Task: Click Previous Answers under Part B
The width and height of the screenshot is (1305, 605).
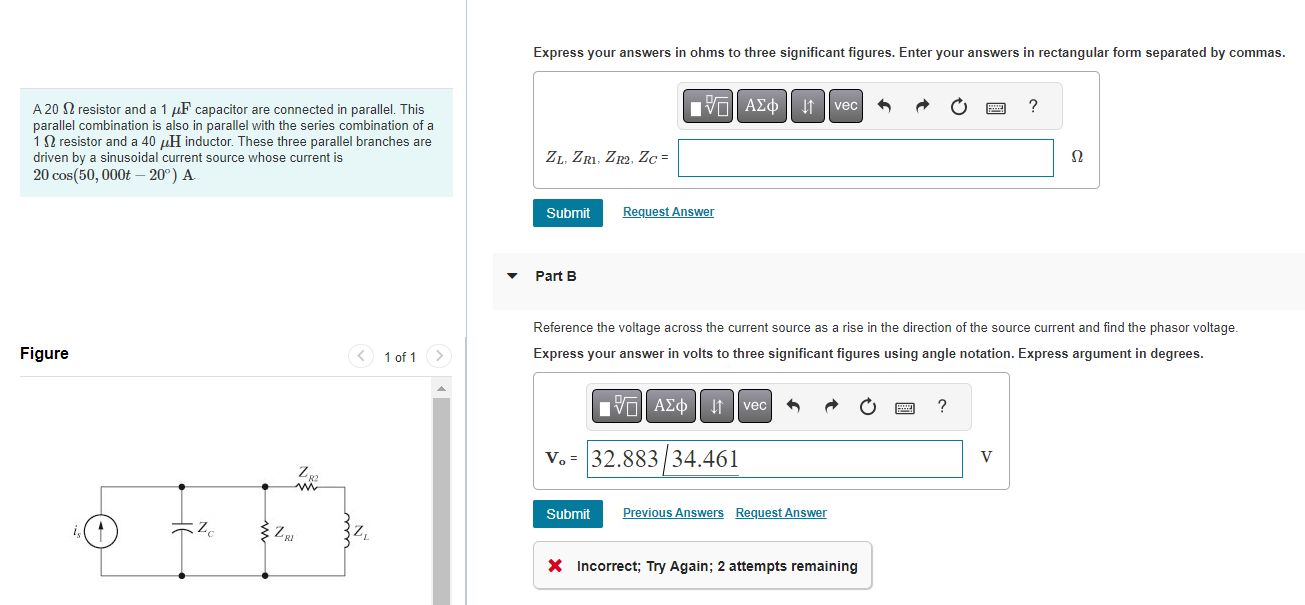Action: (x=672, y=512)
